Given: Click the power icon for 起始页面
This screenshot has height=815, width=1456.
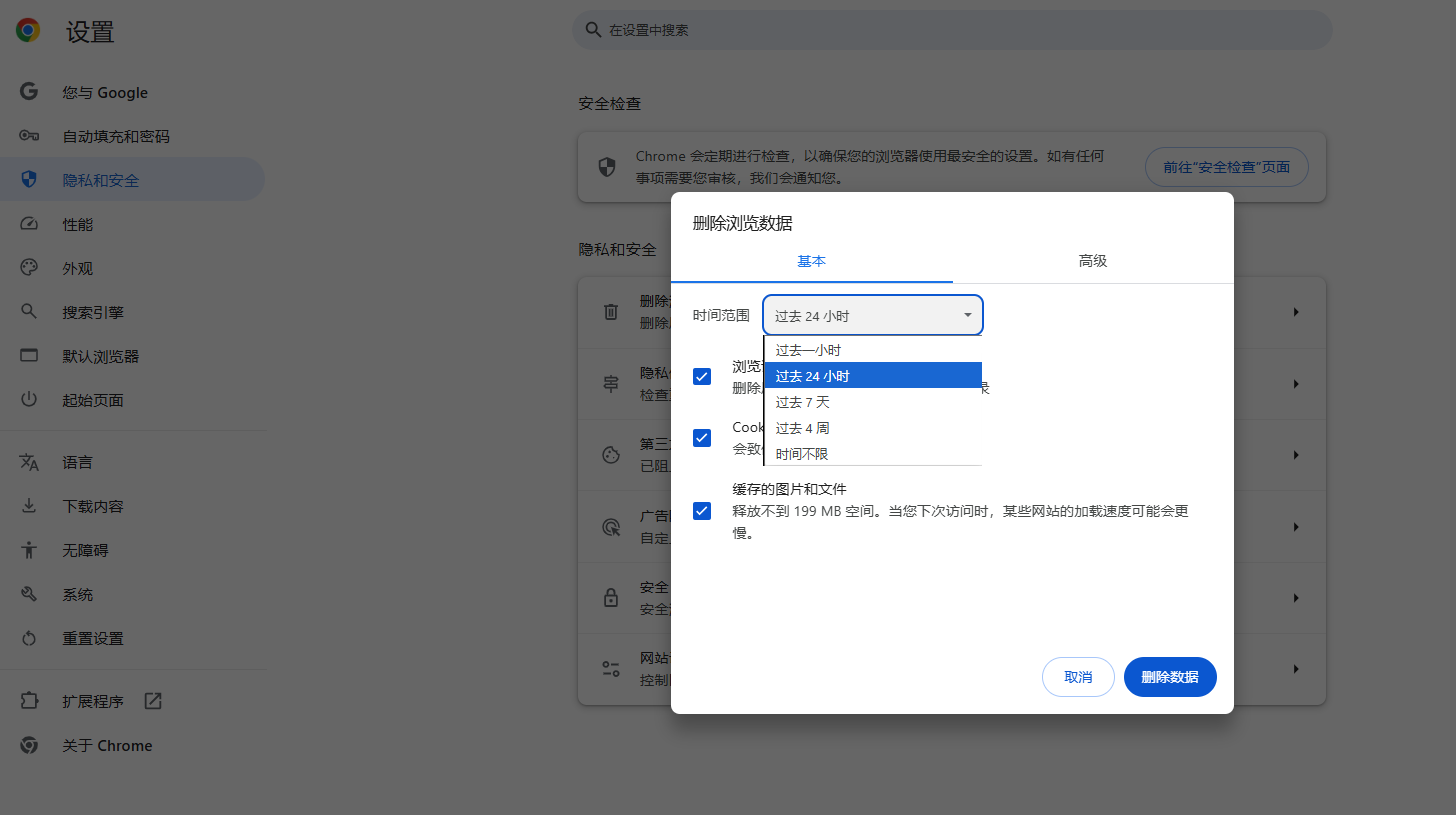Looking at the screenshot, I should (x=29, y=400).
